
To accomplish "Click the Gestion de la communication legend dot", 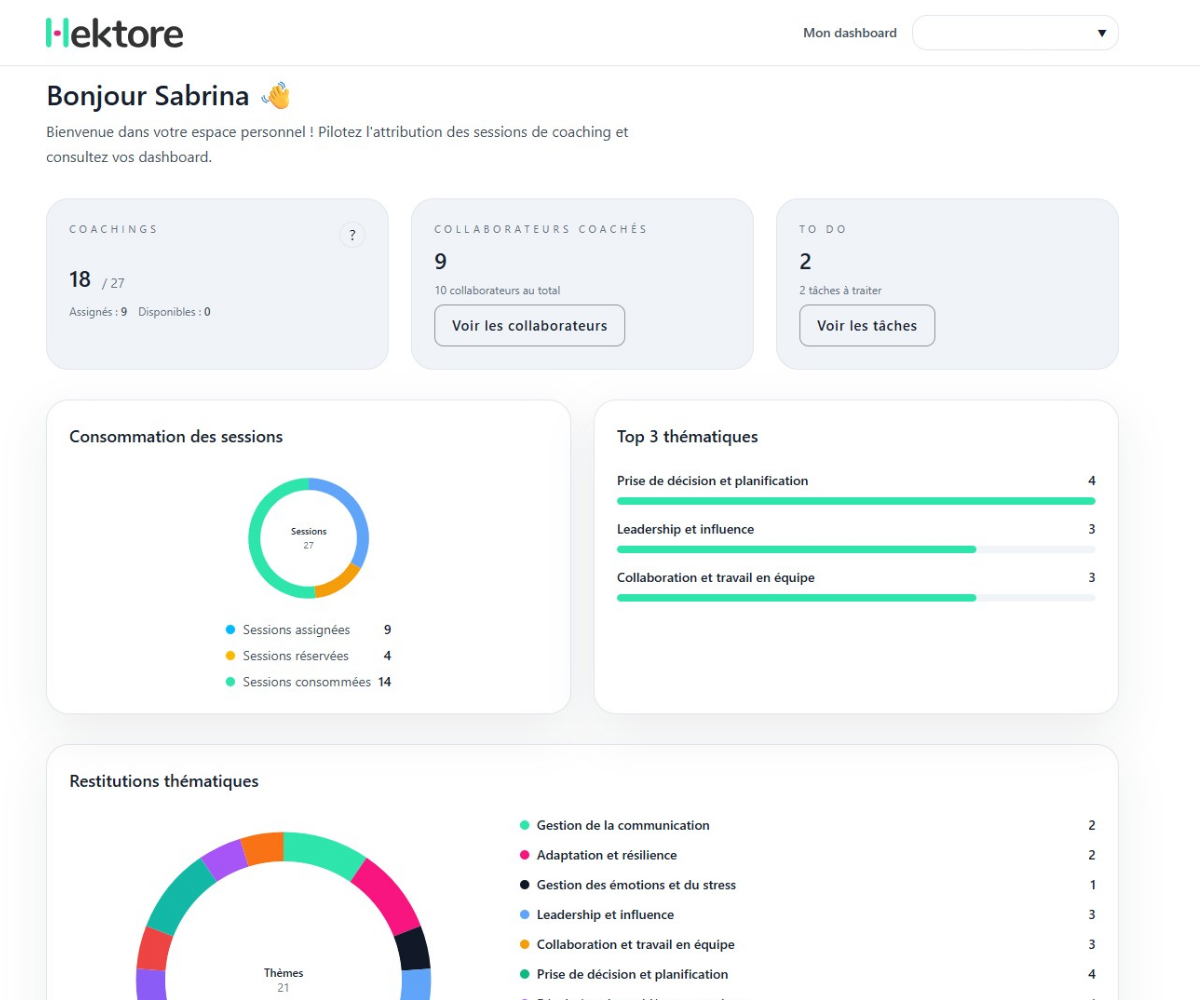I will (x=524, y=825).
